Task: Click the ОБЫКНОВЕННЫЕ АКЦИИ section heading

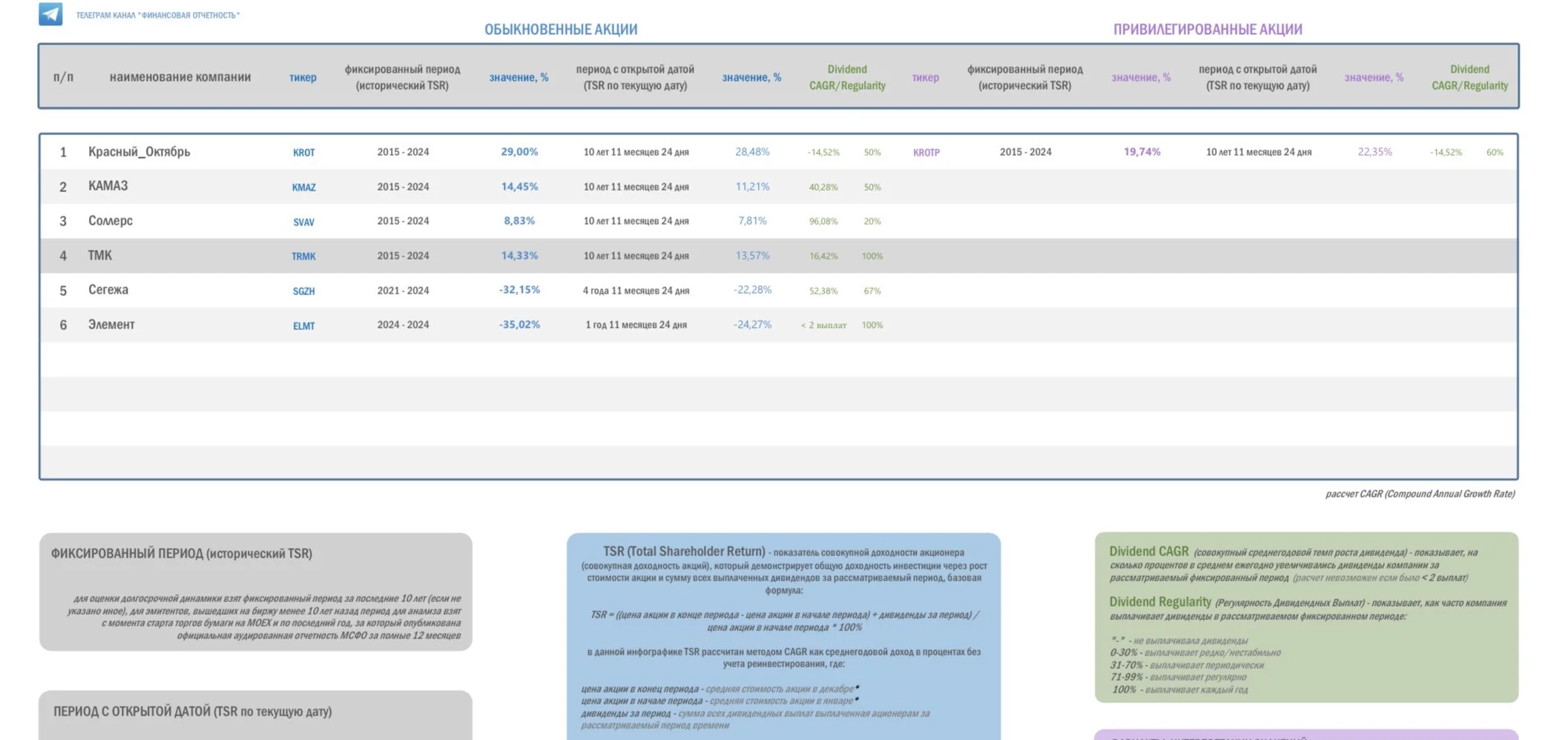Action: (561, 30)
